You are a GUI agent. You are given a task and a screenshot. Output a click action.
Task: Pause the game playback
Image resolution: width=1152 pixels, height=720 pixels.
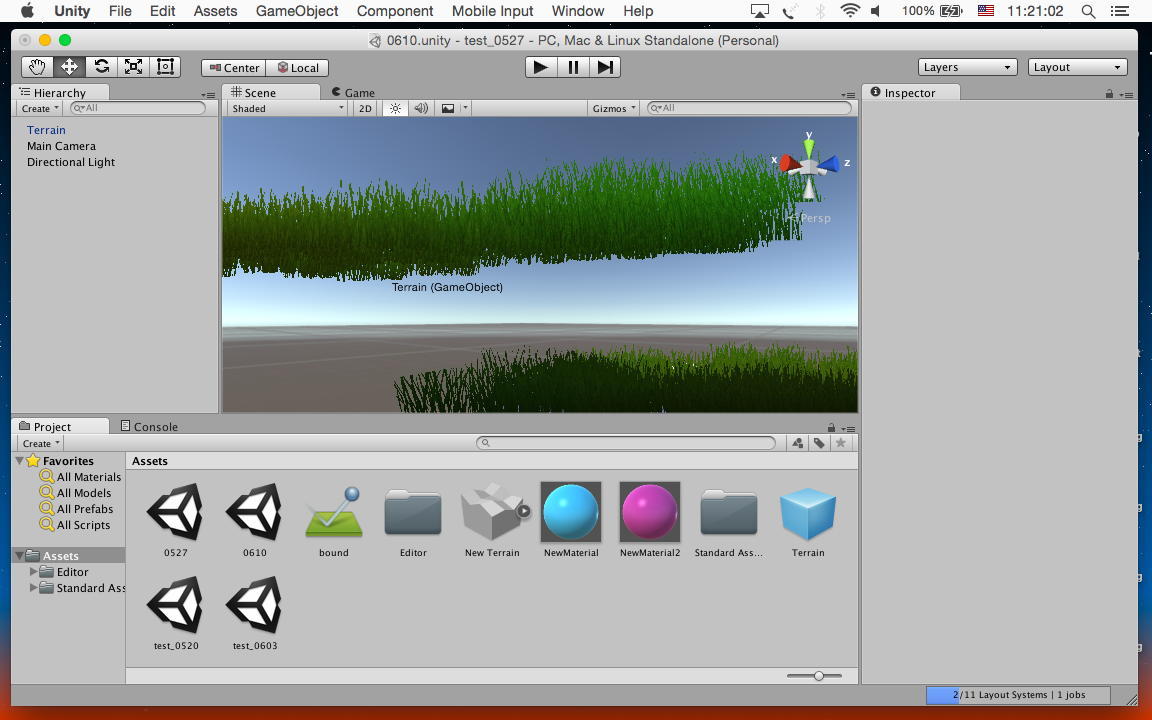pos(573,67)
